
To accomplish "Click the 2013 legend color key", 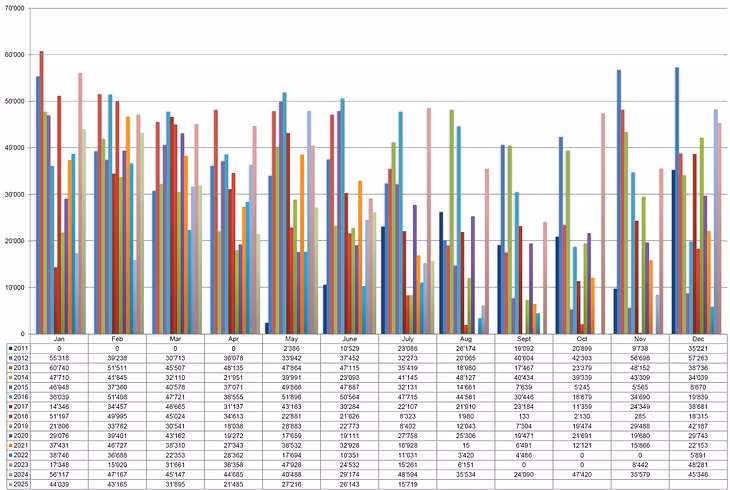I will 10,368.
